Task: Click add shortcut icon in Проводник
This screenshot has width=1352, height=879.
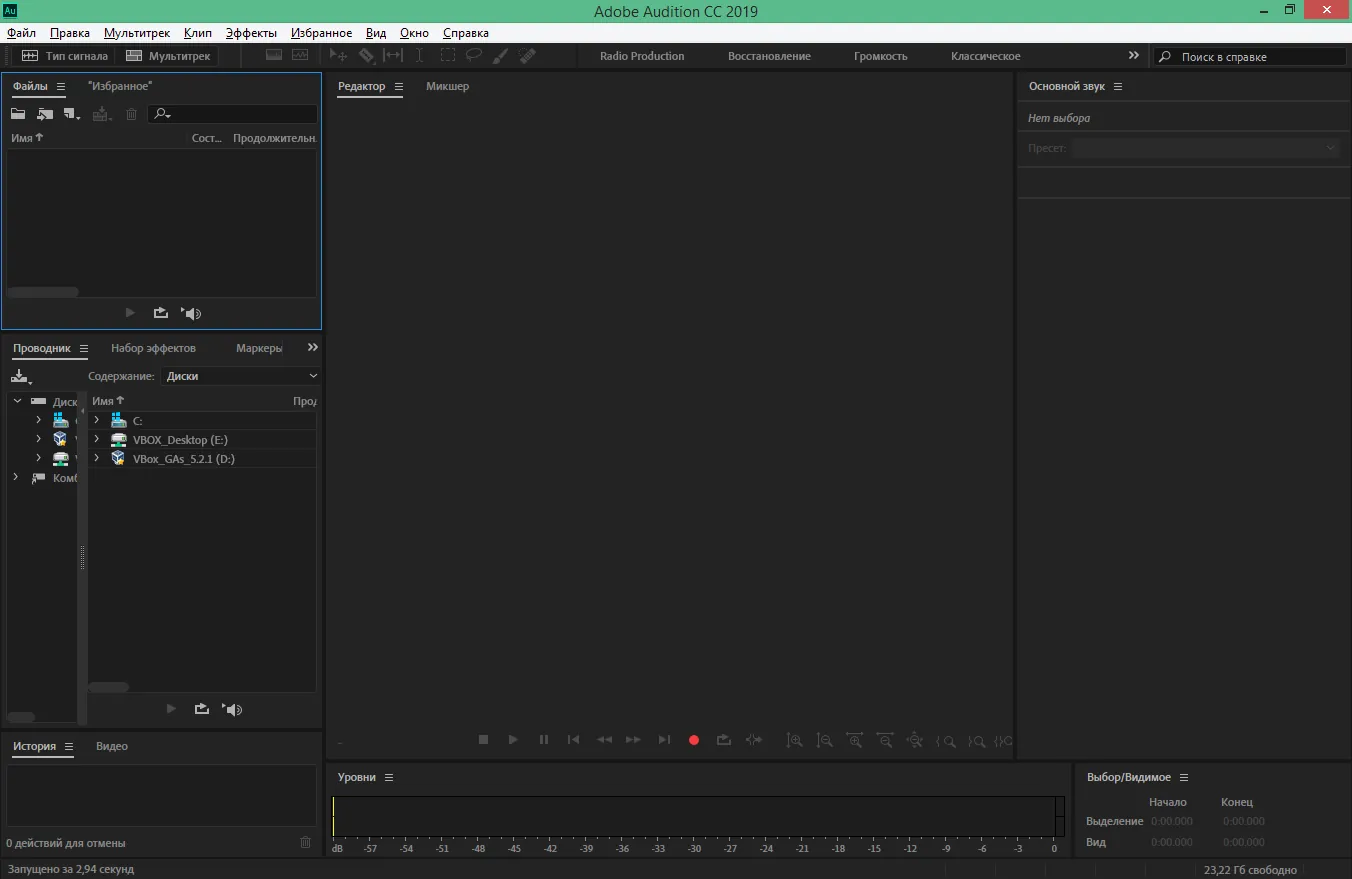Action: point(21,376)
